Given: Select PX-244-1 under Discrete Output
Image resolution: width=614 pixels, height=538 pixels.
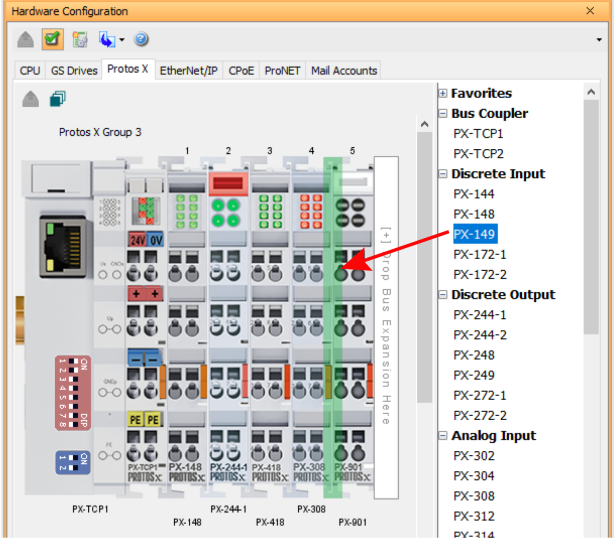Looking at the screenshot, I should pos(480,315).
